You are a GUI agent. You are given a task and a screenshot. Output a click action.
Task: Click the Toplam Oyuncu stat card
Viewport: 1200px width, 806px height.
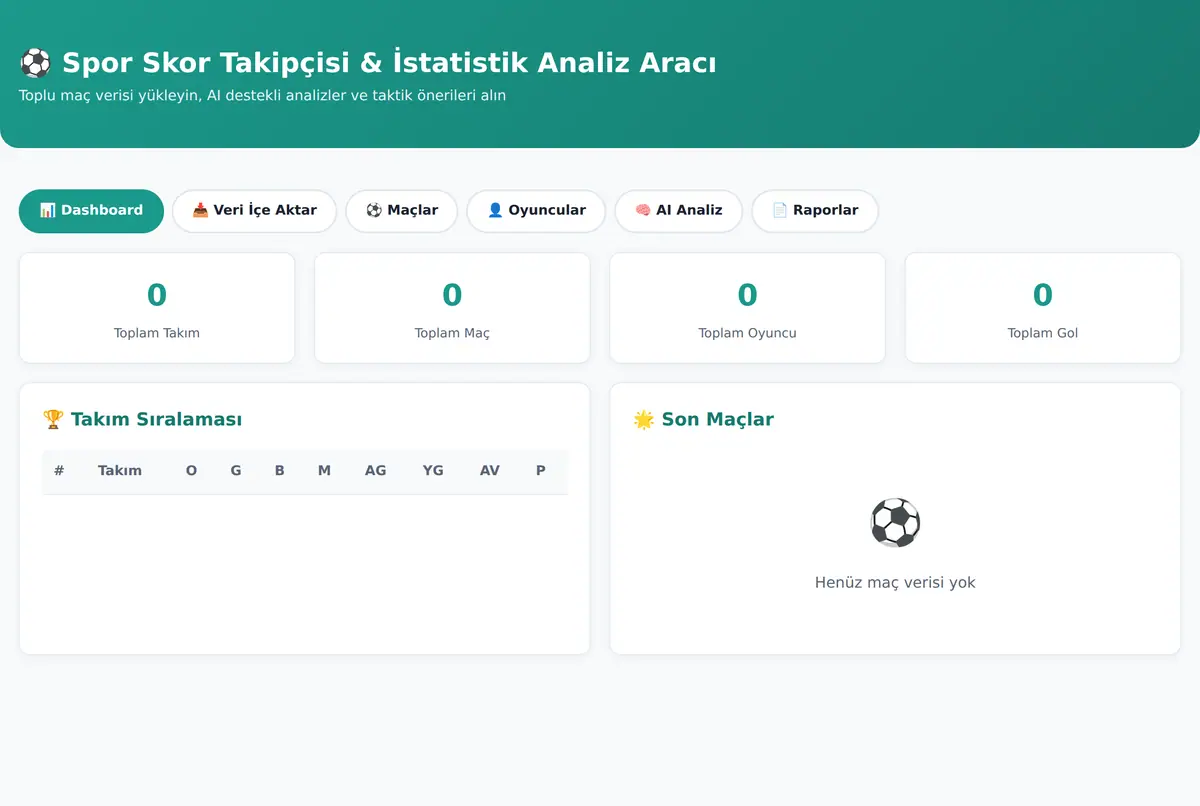(x=747, y=308)
